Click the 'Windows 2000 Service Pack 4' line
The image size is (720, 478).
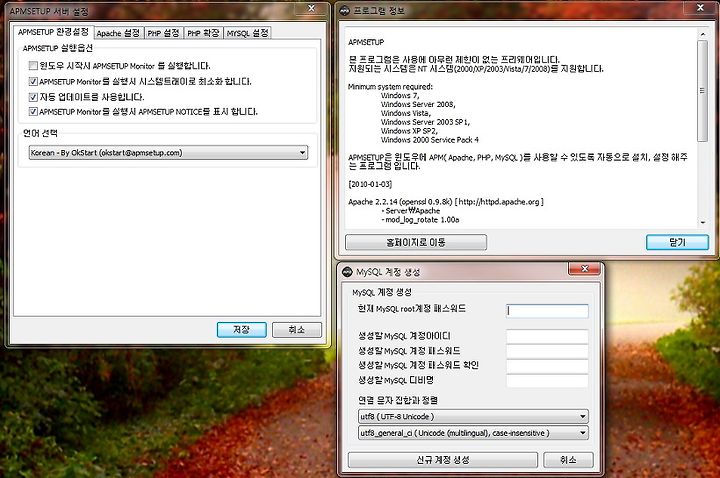[429, 140]
